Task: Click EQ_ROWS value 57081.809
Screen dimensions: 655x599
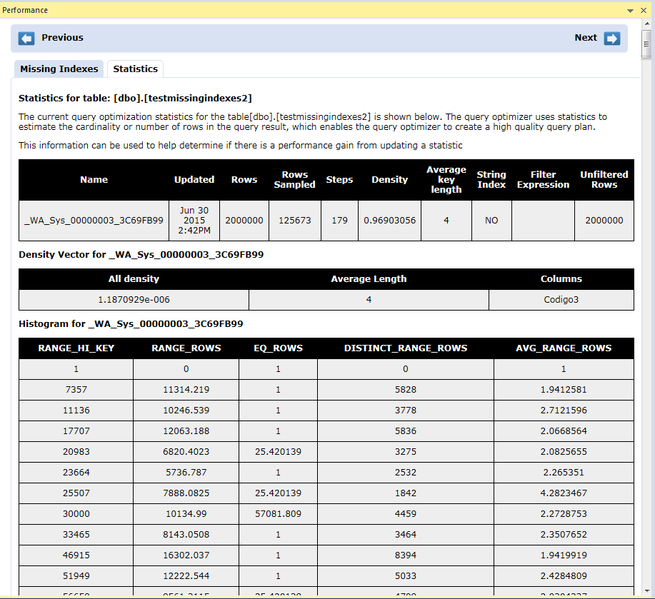Action: point(278,514)
